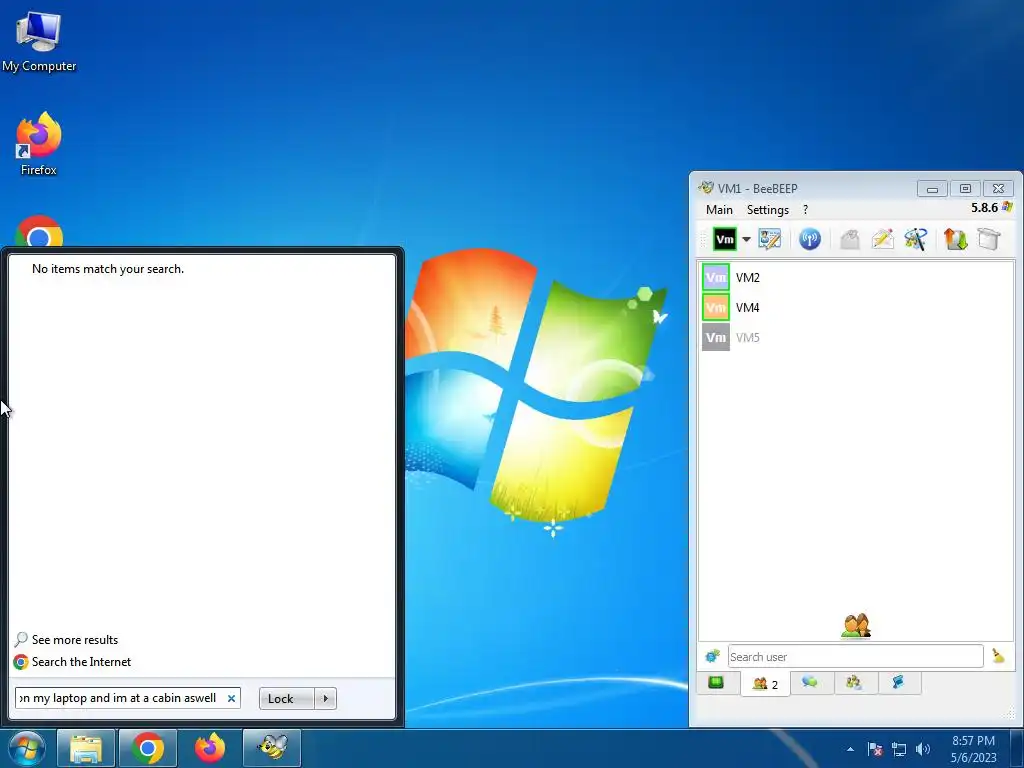Click the VM4 orange avatar thumbnail

coord(716,308)
